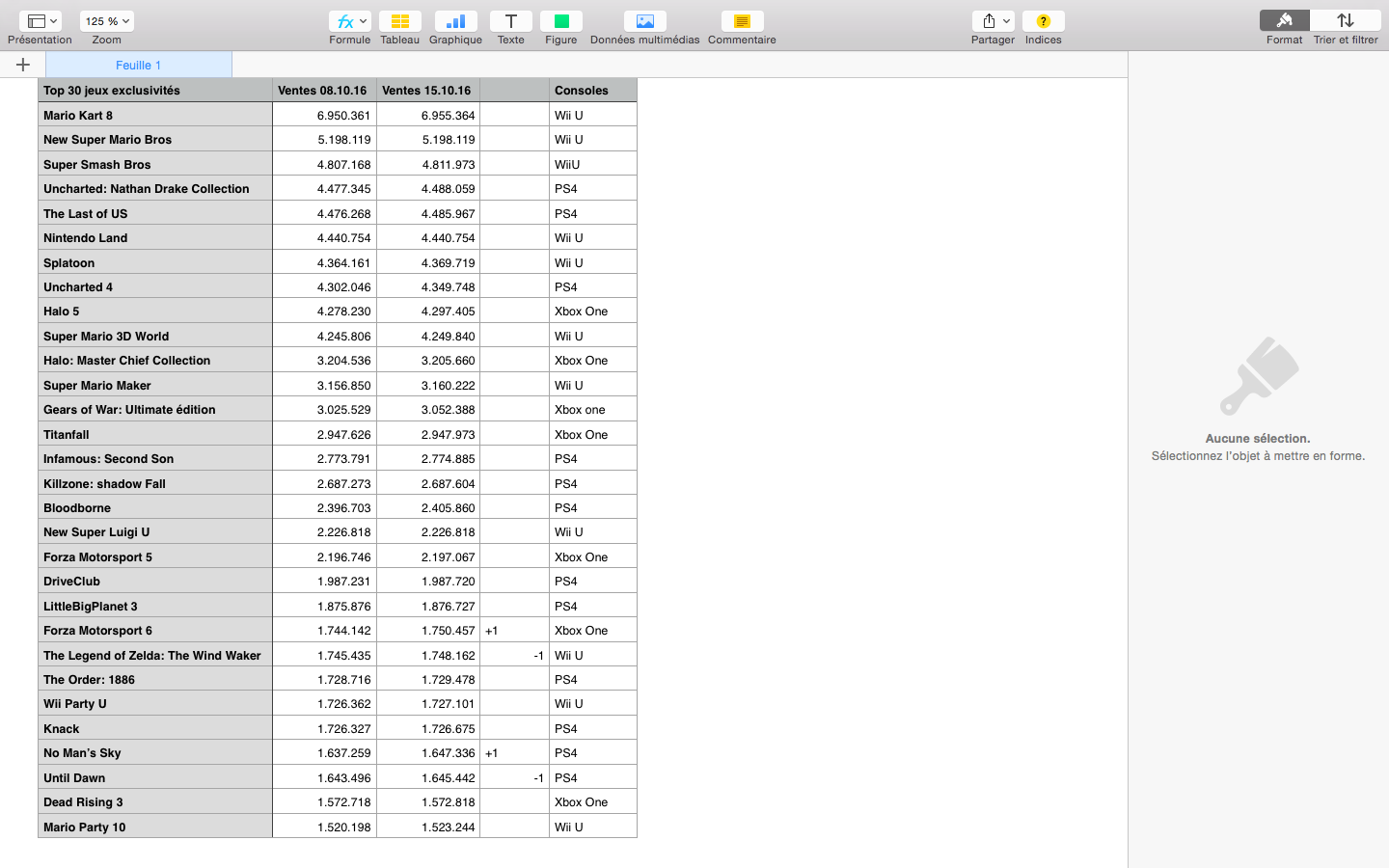Select the Splatoon cell
This screenshot has height=868, width=1389.
(x=155, y=262)
